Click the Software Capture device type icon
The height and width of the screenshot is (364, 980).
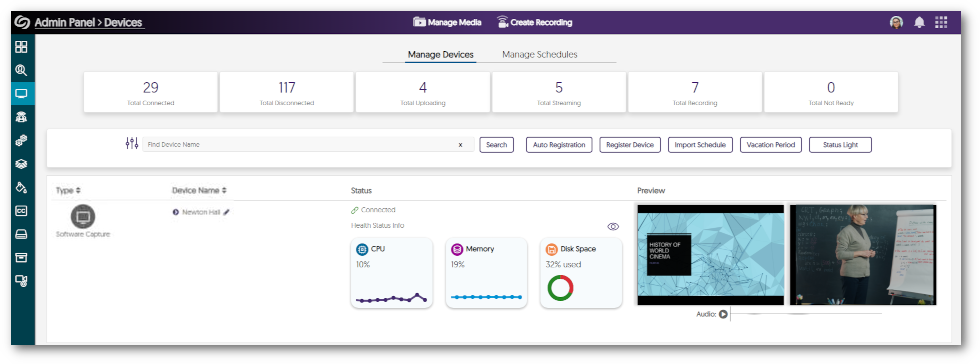pos(82,216)
